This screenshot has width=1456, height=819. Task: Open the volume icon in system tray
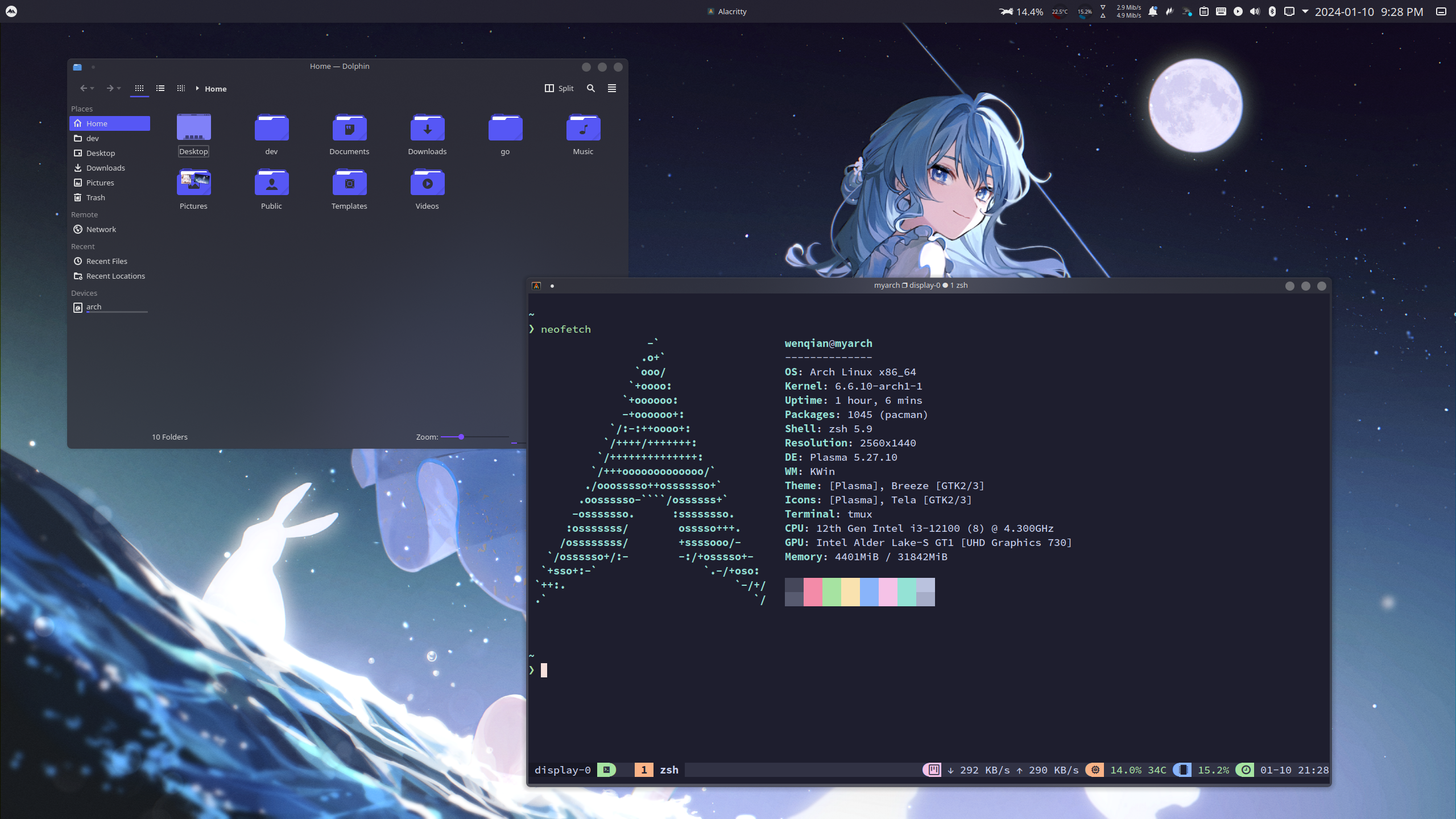(1255, 11)
